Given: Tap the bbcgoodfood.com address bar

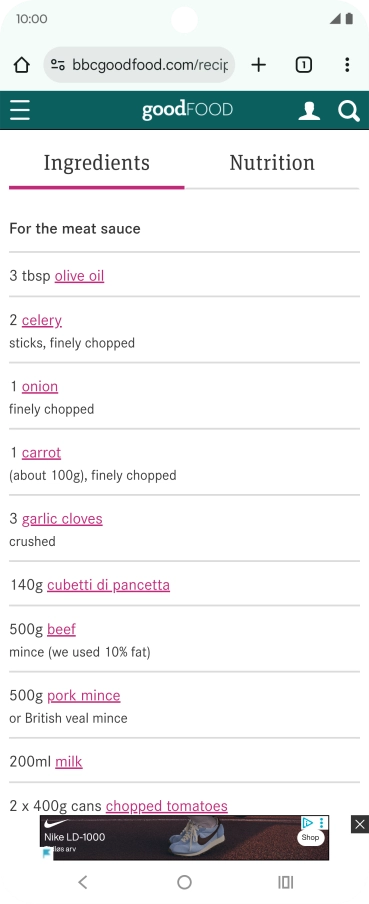Looking at the screenshot, I should click(139, 65).
